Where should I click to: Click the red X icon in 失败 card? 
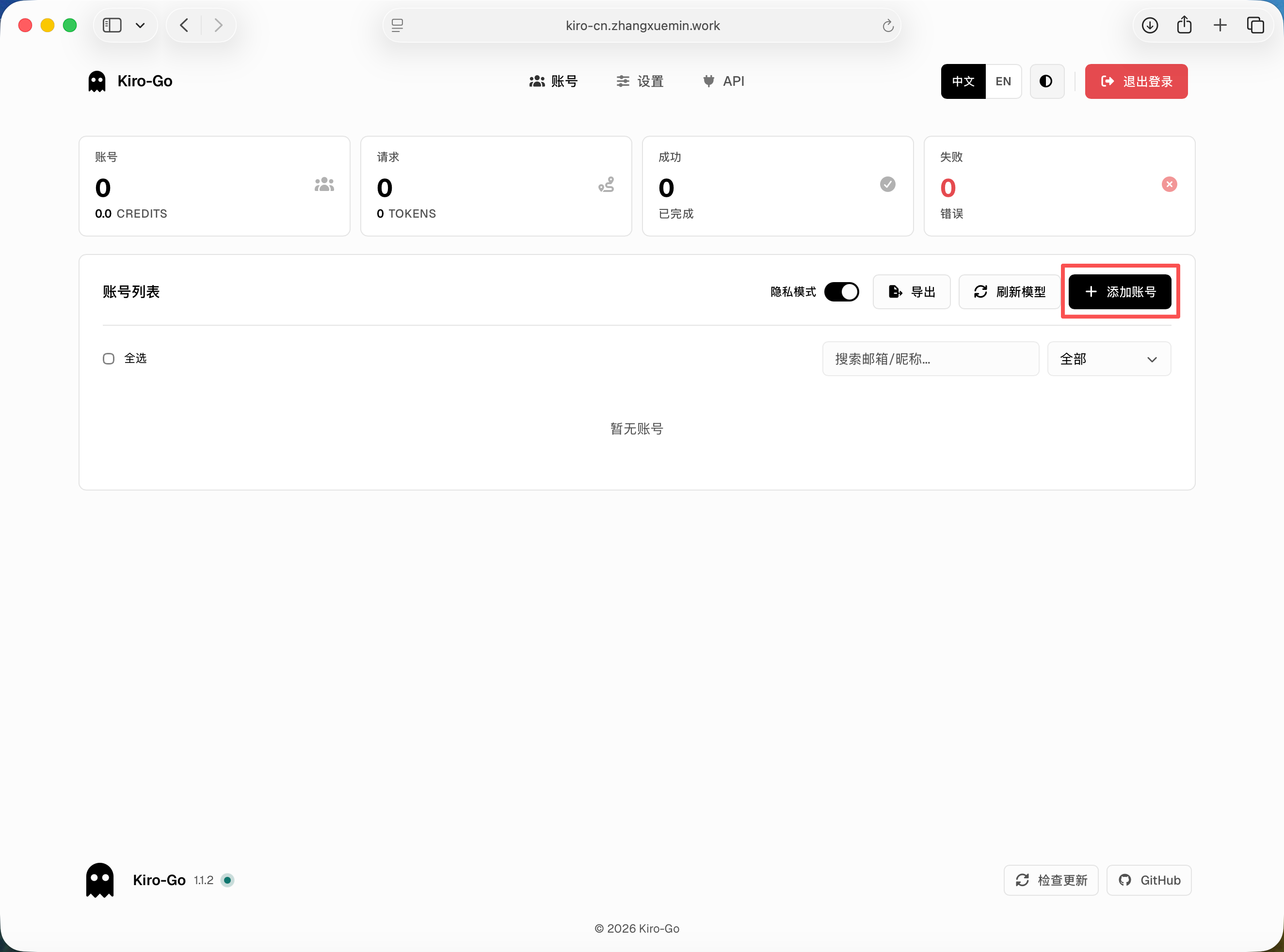1169,184
